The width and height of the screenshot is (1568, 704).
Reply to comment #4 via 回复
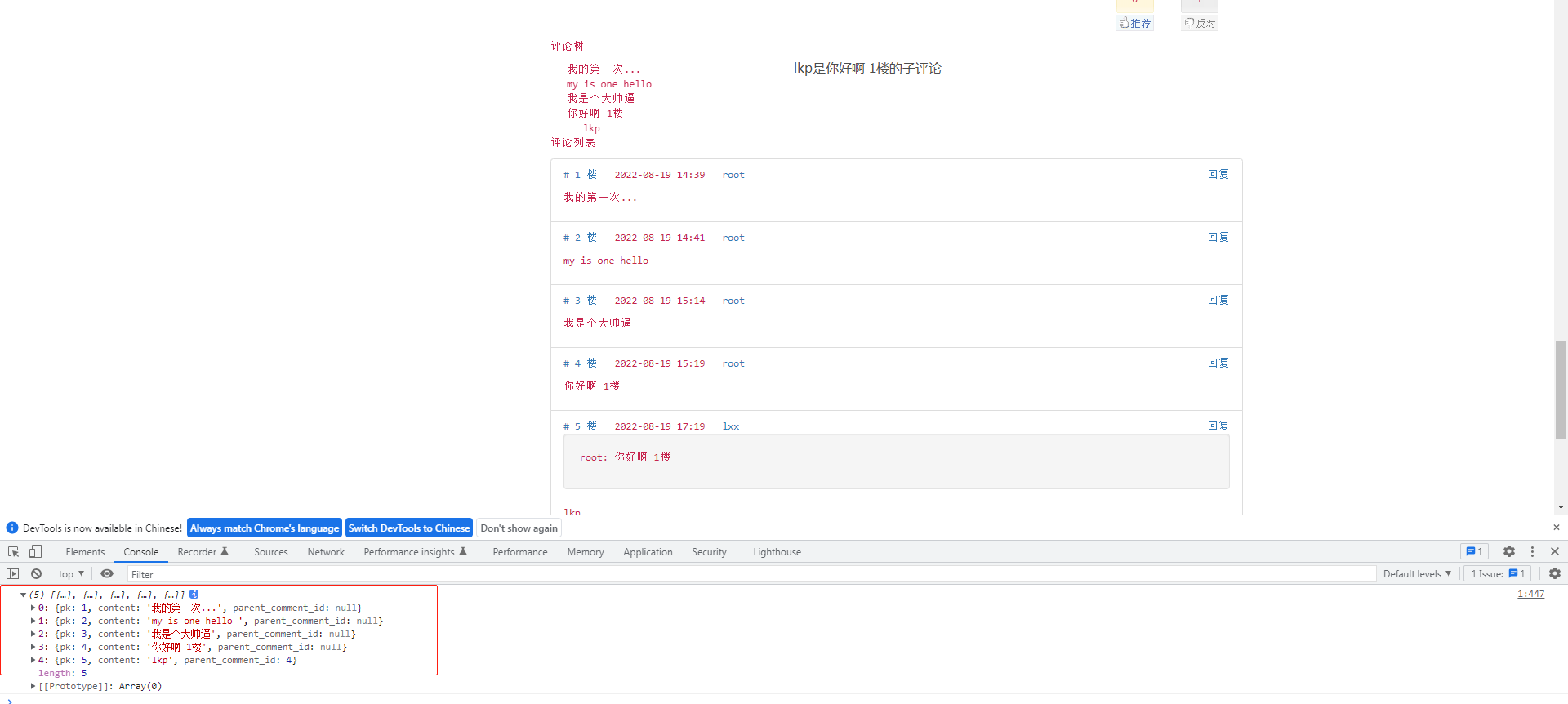click(x=1218, y=363)
